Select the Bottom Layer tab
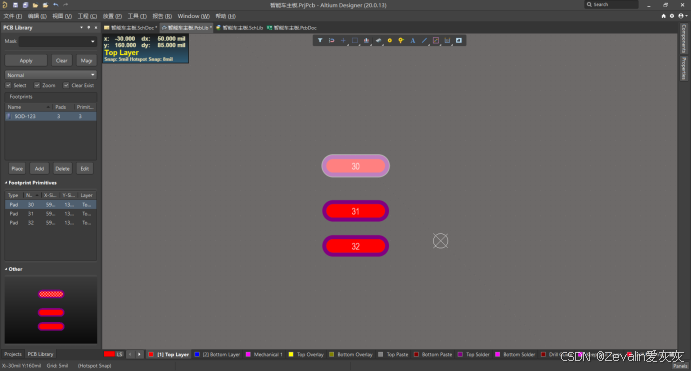692x371 pixels. click(x=217, y=354)
